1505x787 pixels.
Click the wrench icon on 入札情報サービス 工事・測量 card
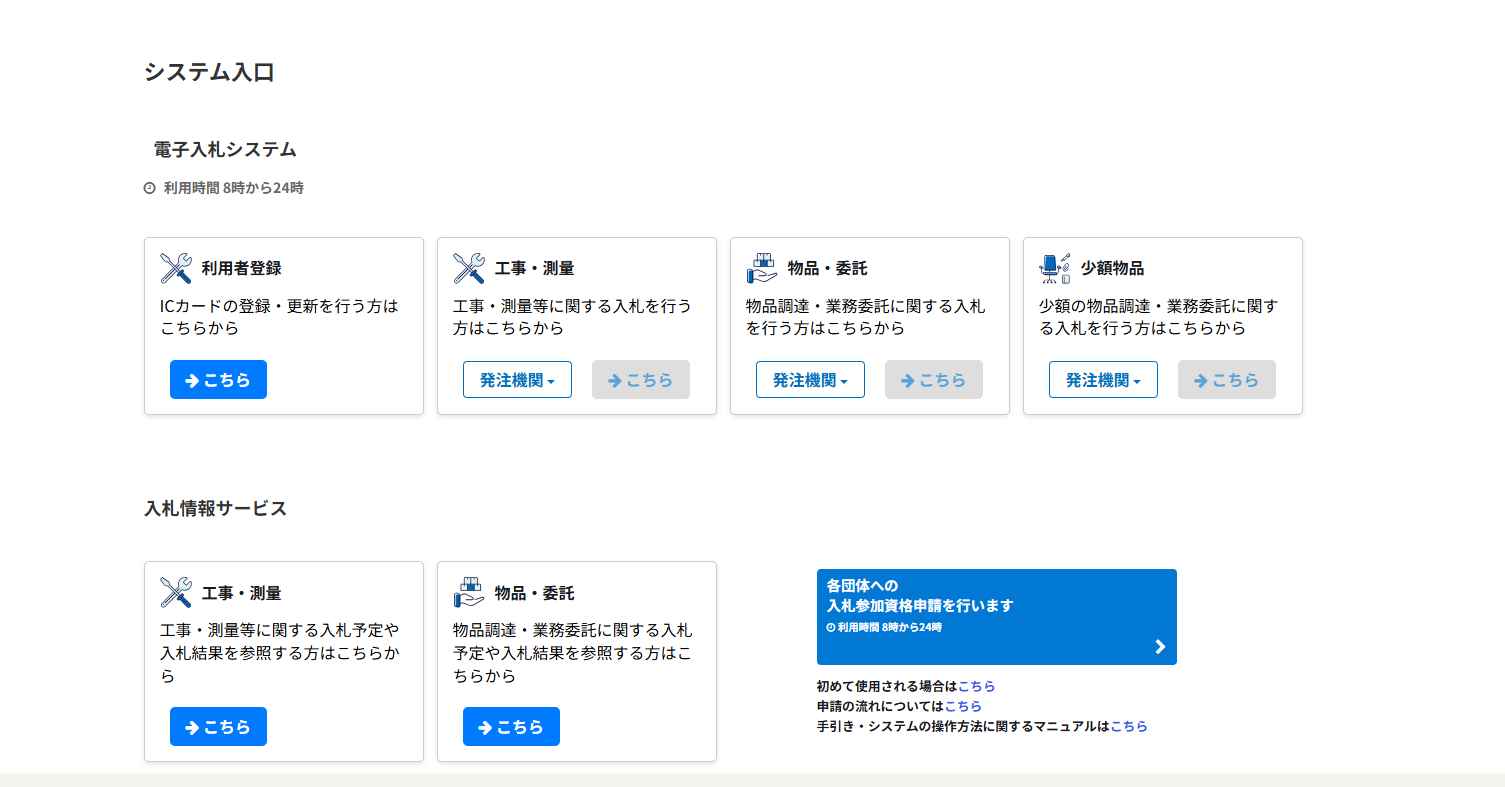click(174, 592)
